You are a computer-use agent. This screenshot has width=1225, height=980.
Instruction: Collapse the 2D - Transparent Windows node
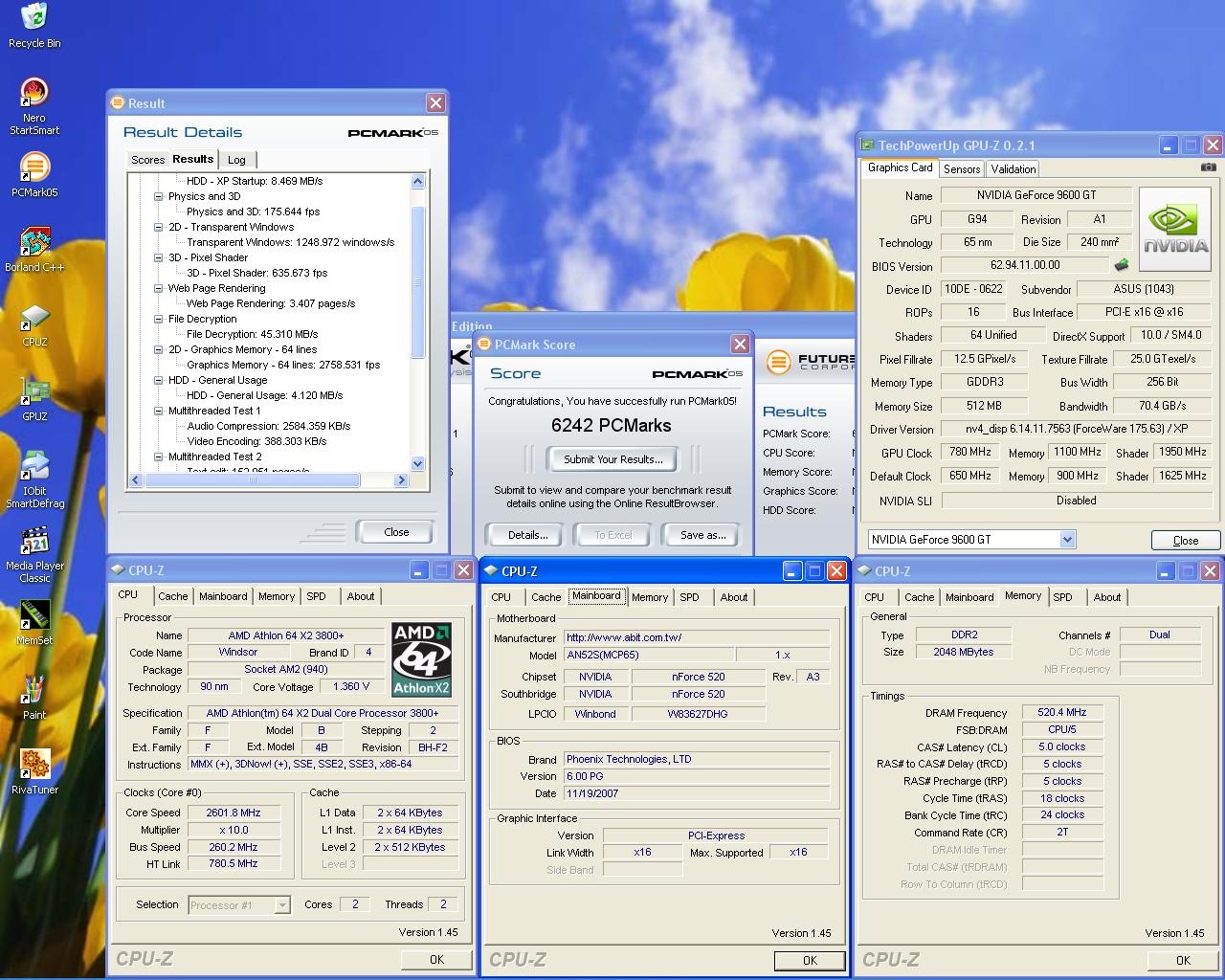pyautogui.click(x=159, y=227)
